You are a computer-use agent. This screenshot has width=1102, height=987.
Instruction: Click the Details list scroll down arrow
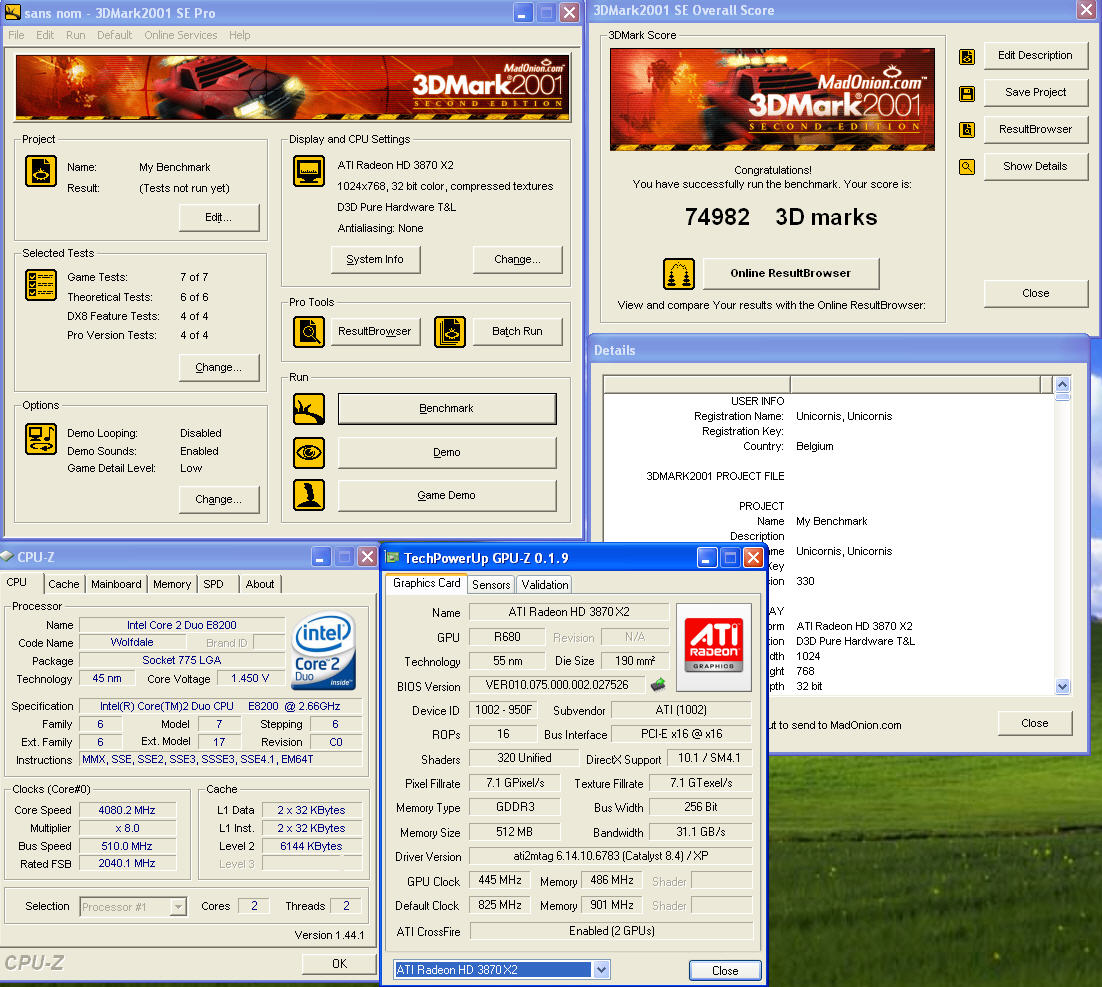tap(1063, 687)
